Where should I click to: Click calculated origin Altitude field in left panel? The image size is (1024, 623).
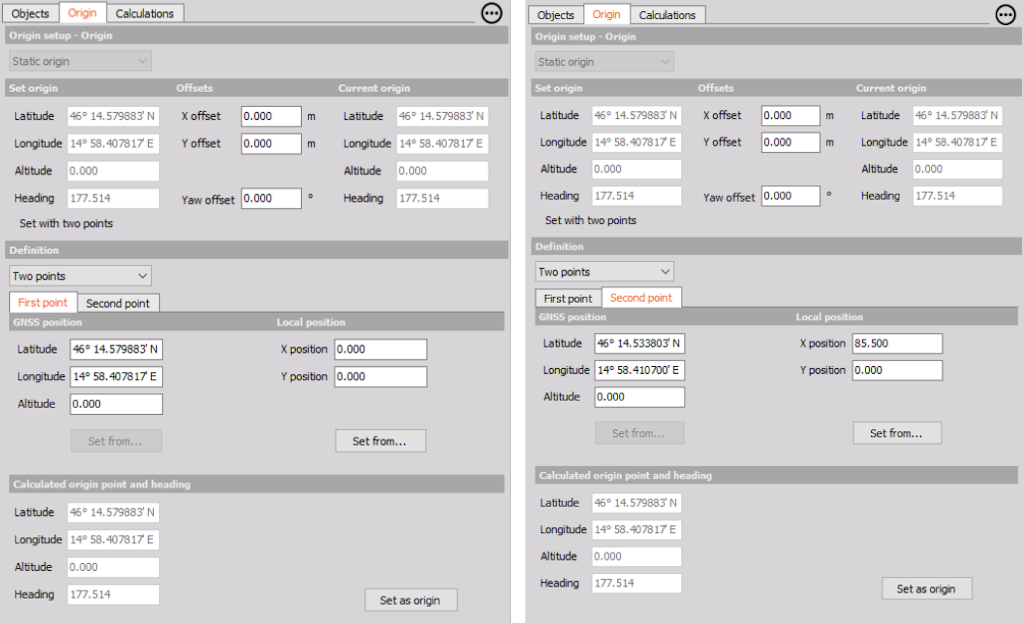click(x=114, y=567)
